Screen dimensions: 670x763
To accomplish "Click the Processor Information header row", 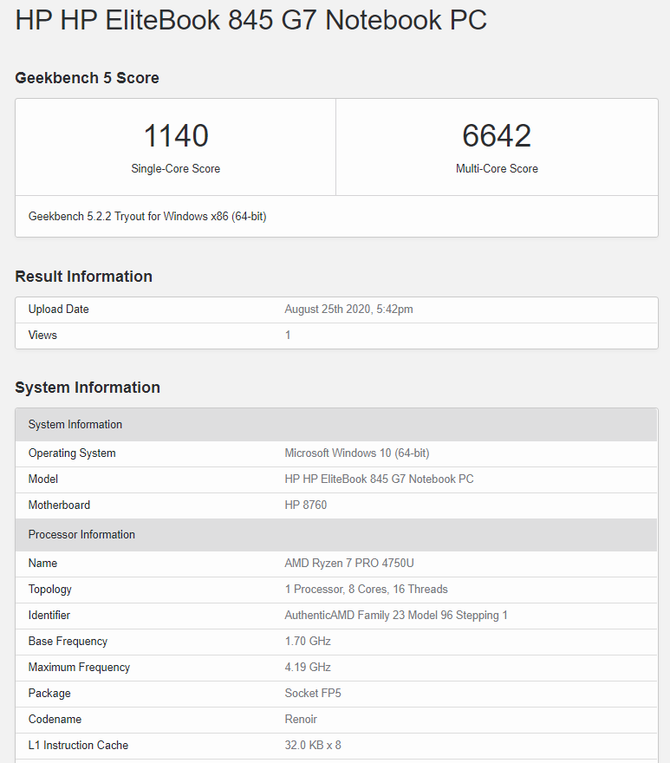I will point(336,534).
